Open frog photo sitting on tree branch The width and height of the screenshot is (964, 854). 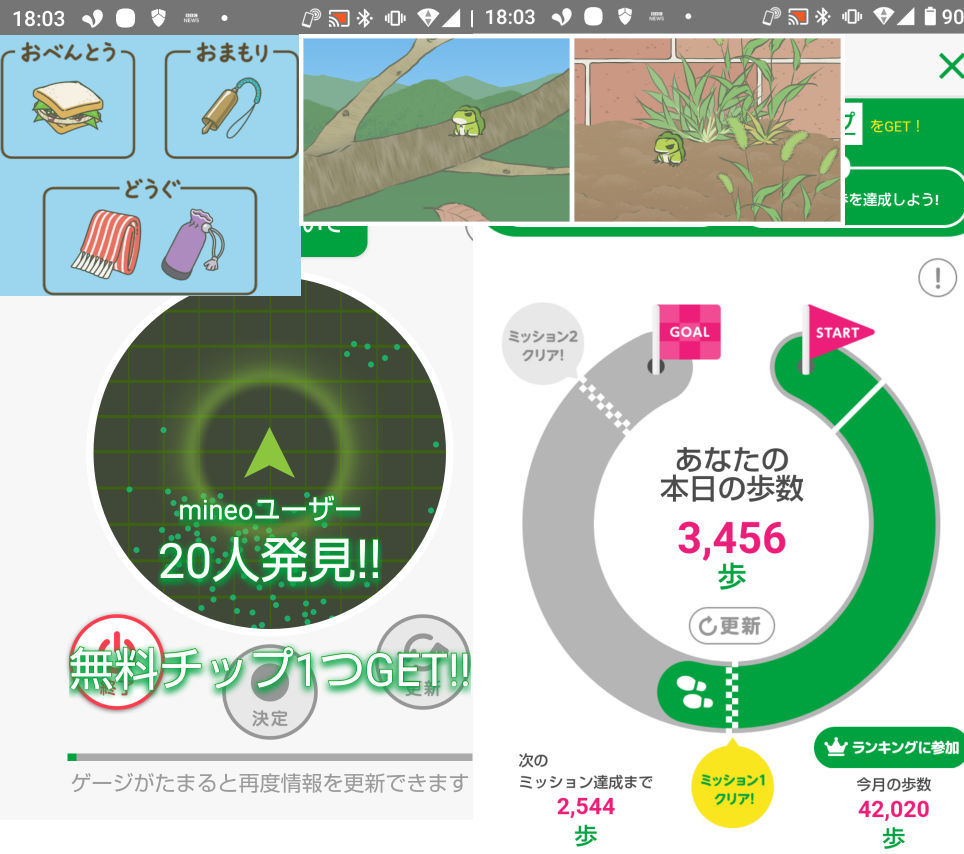click(436, 130)
